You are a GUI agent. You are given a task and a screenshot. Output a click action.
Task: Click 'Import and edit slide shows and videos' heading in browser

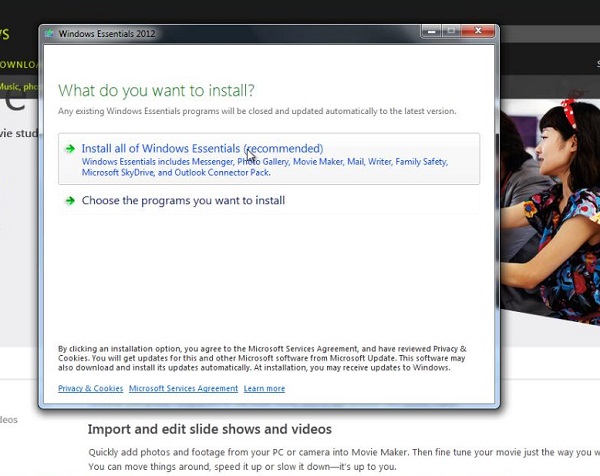pos(210,429)
